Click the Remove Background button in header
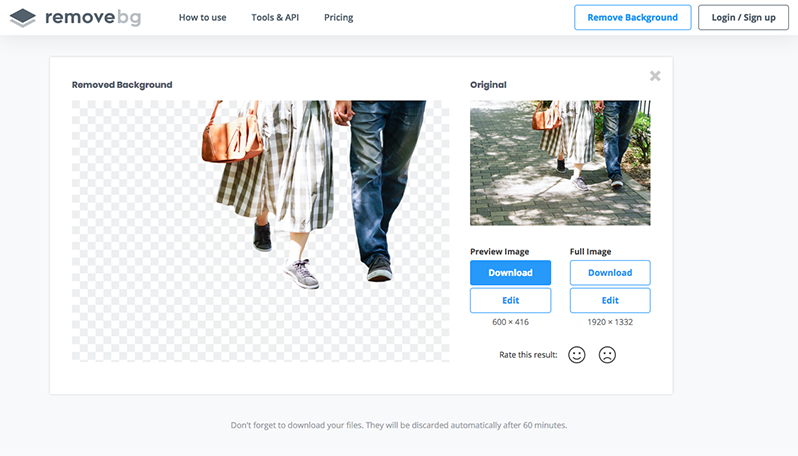 click(x=633, y=17)
